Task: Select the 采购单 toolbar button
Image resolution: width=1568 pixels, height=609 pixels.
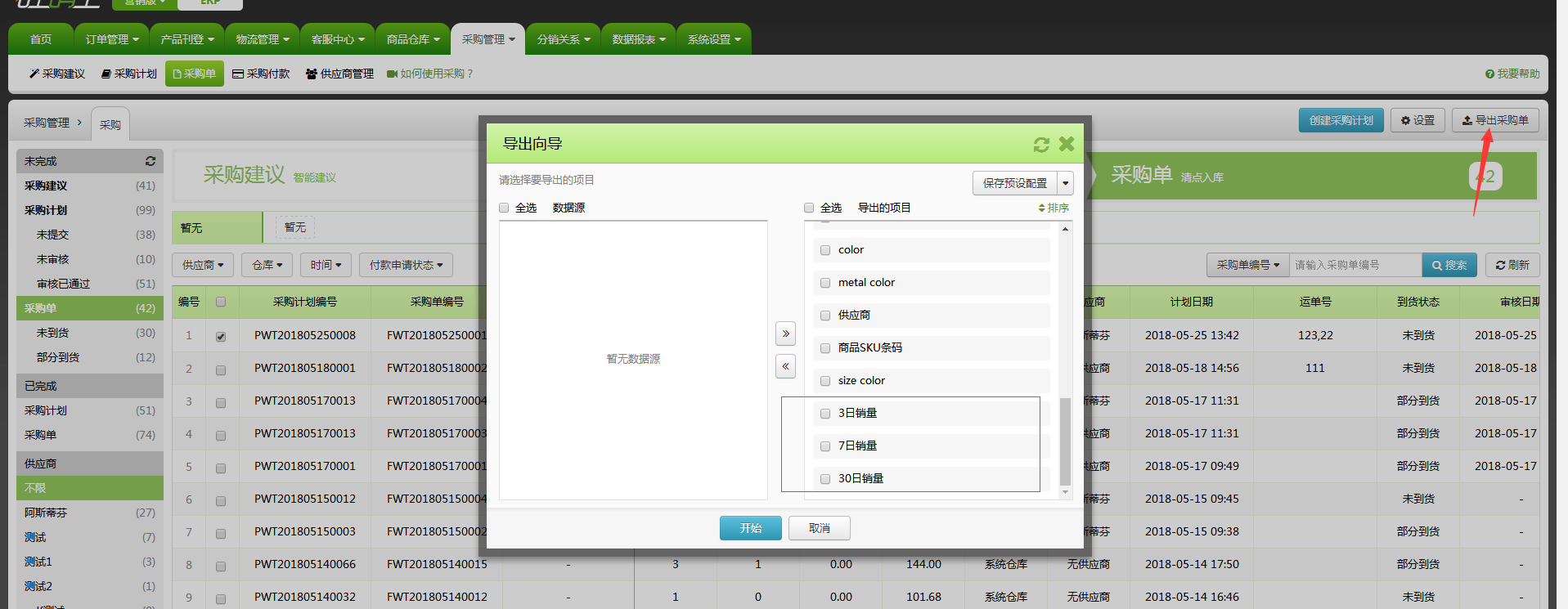Action: pyautogui.click(x=195, y=74)
